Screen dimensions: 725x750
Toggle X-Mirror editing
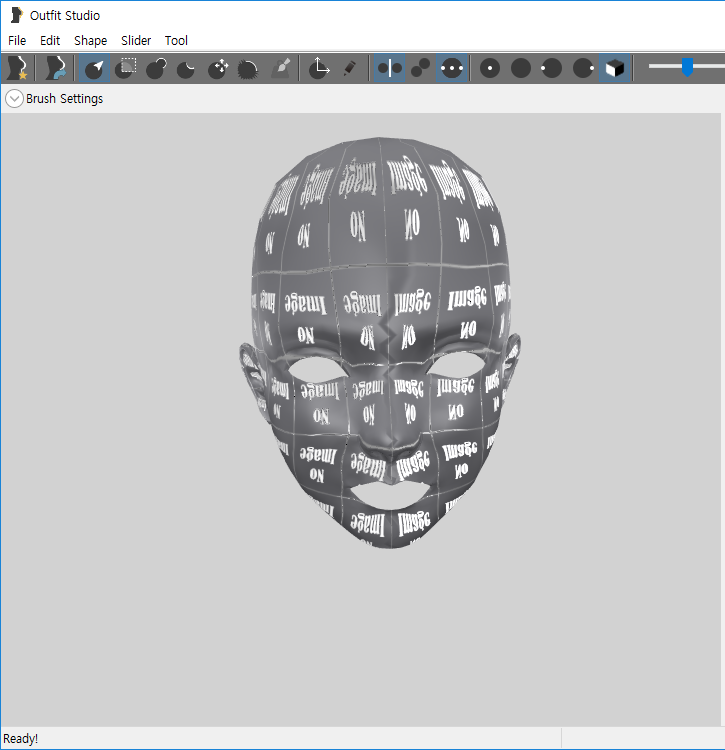pyautogui.click(x=389, y=68)
